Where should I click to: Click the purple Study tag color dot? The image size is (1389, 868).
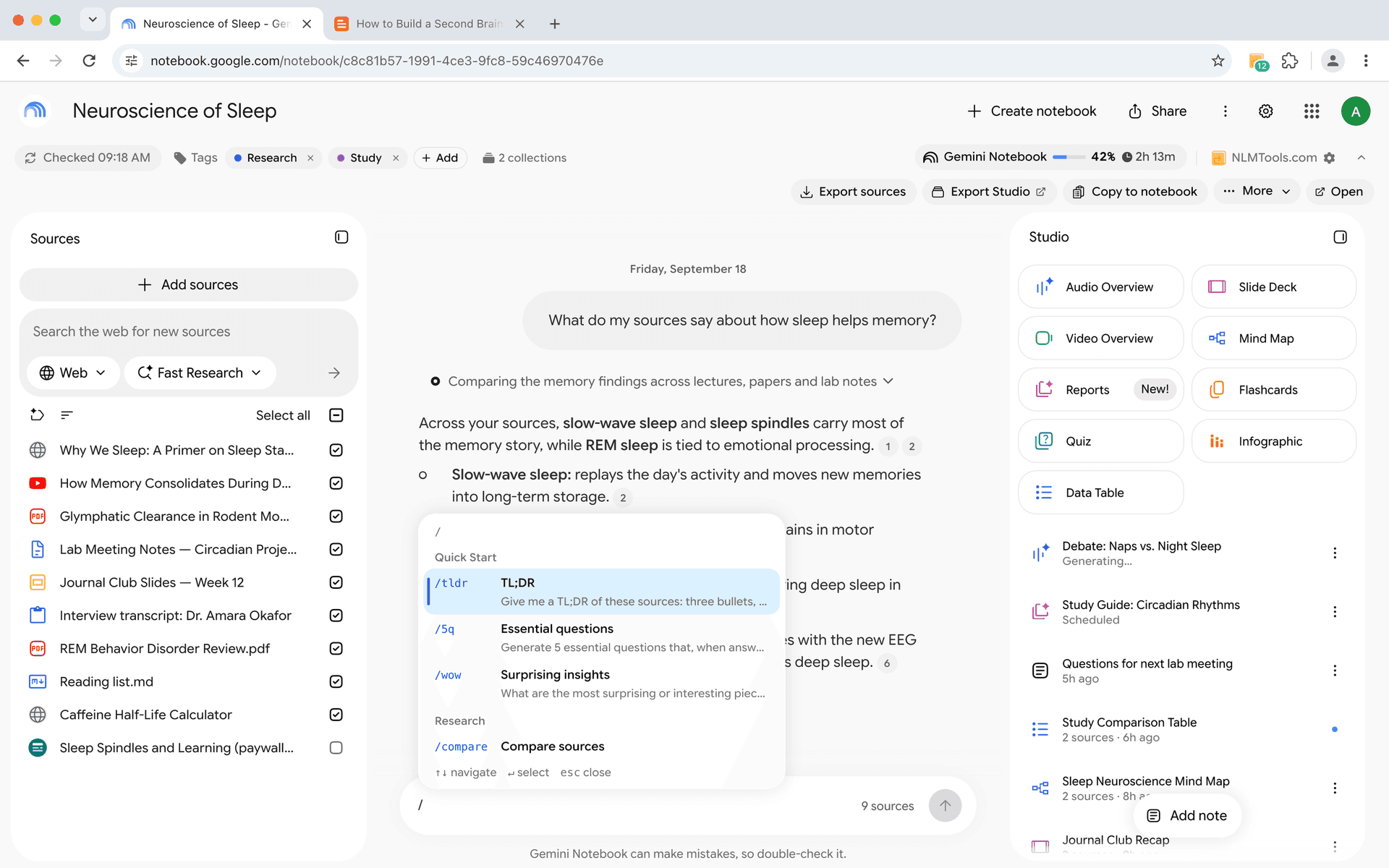click(341, 158)
